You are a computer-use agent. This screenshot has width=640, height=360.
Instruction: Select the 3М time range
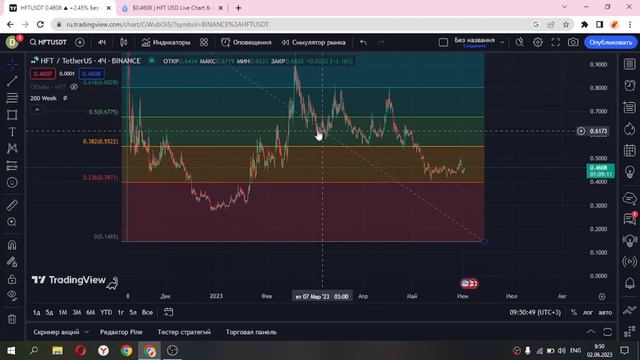(77, 312)
